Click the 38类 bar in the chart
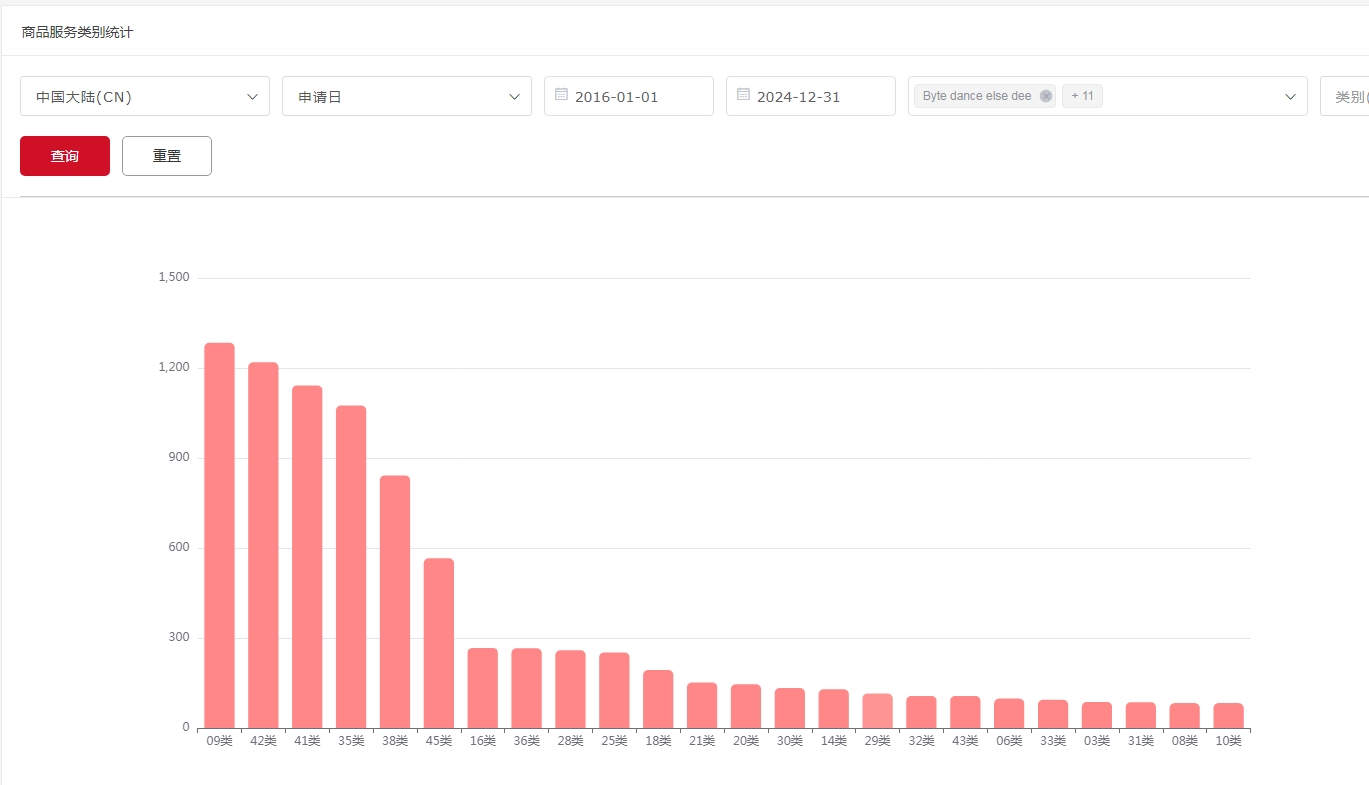Image resolution: width=1369 pixels, height=785 pixels. click(x=395, y=601)
